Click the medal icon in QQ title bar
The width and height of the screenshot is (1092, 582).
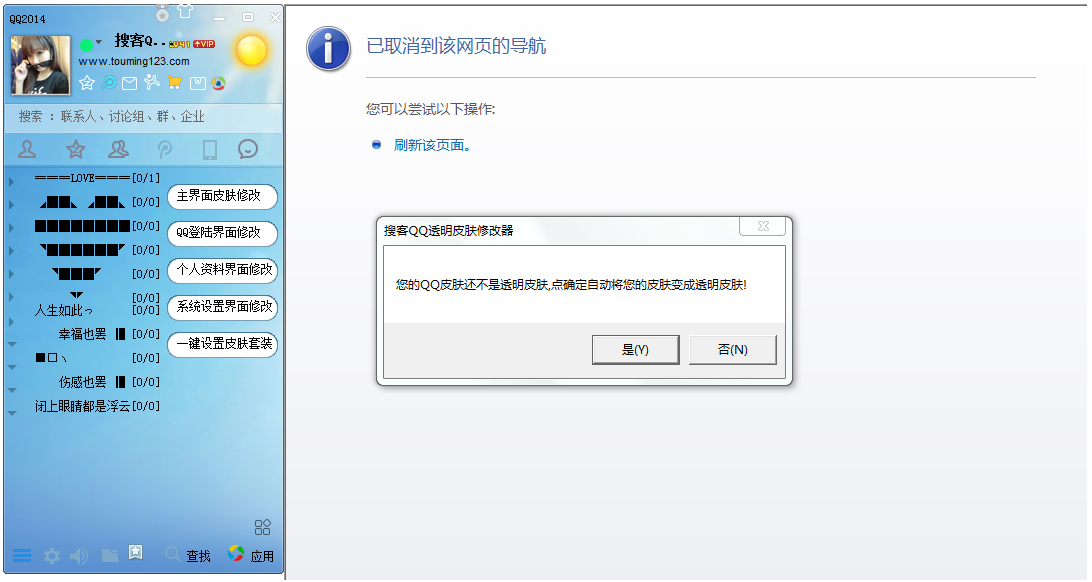point(162,13)
